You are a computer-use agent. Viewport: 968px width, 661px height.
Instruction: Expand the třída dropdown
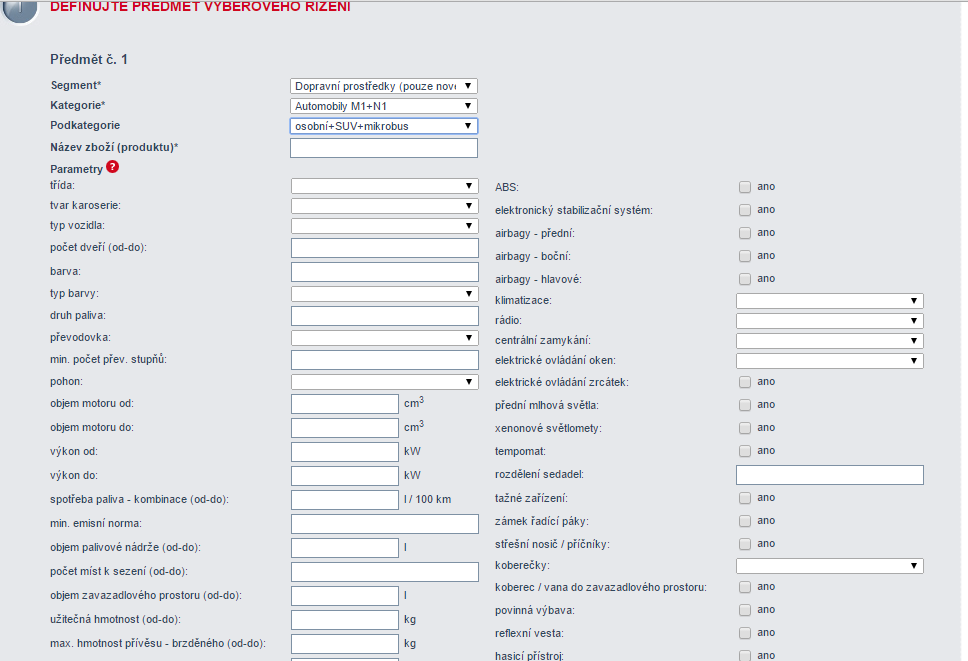(385, 186)
